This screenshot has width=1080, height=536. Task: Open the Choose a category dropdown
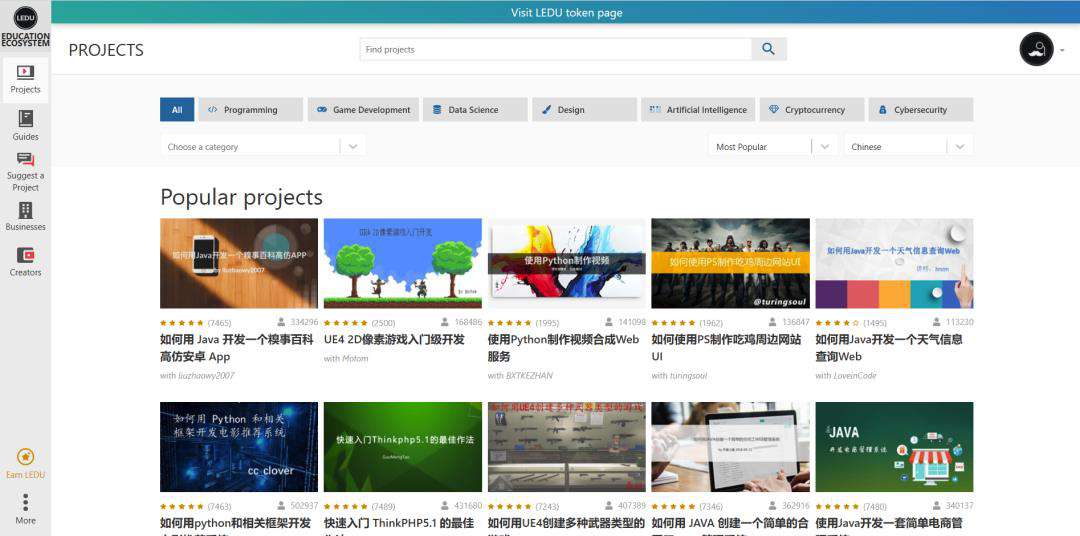point(262,147)
